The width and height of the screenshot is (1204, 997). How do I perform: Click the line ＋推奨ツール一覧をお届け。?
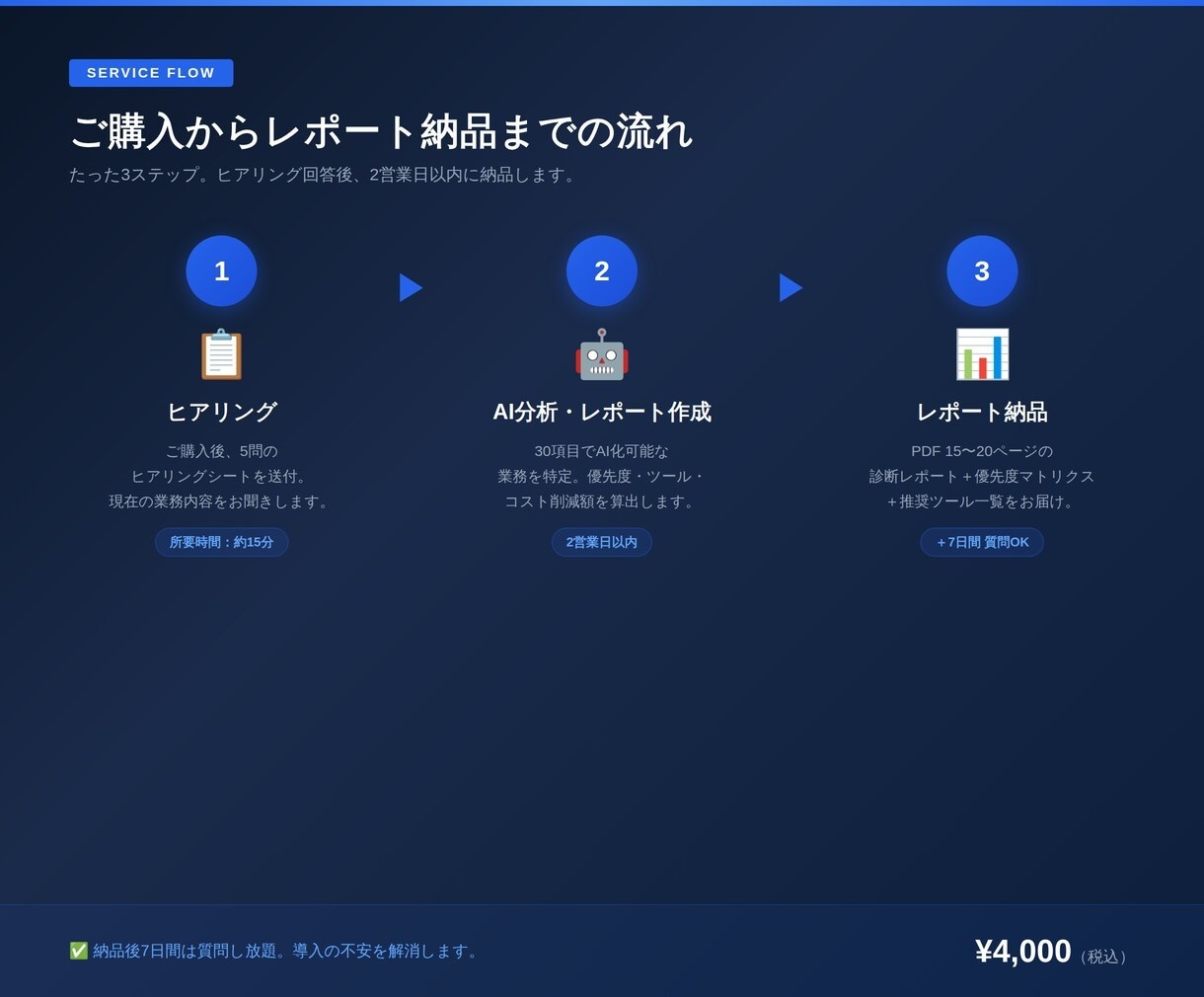pyautogui.click(x=982, y=501)
